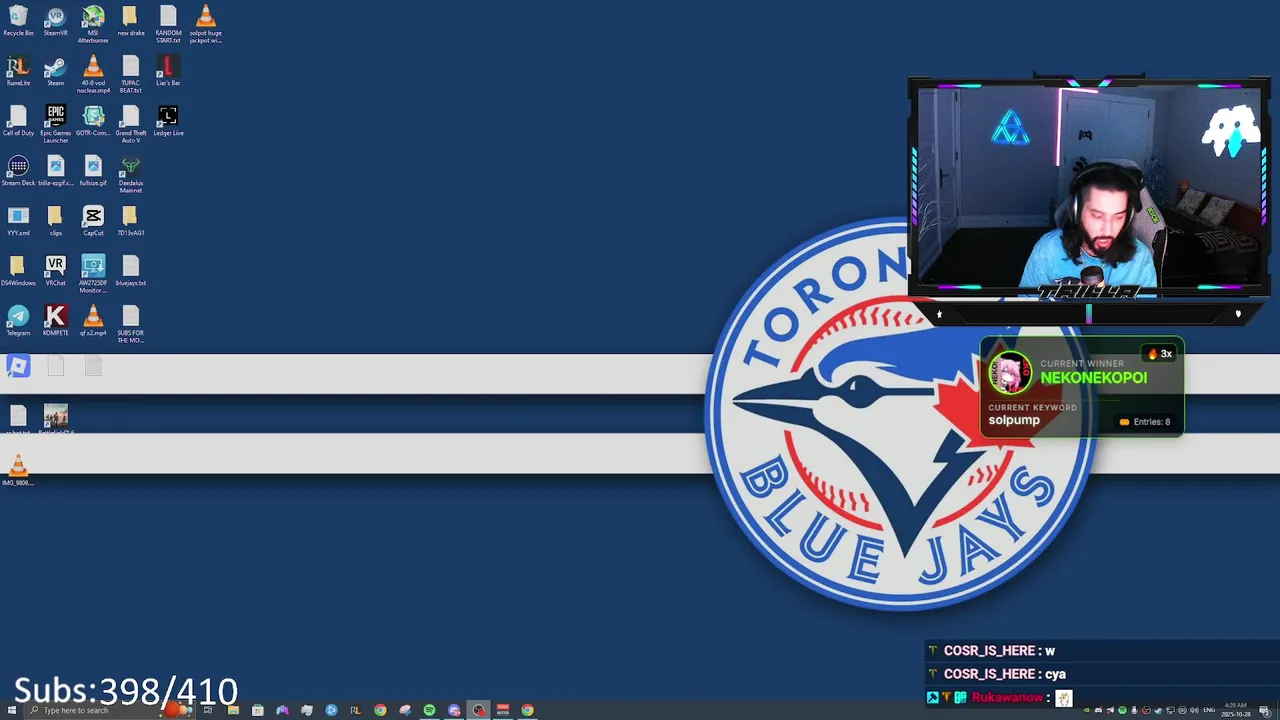Select the trilla-ezgif image file
This screenshot has width=1280, height=720.
pos(56,171)
